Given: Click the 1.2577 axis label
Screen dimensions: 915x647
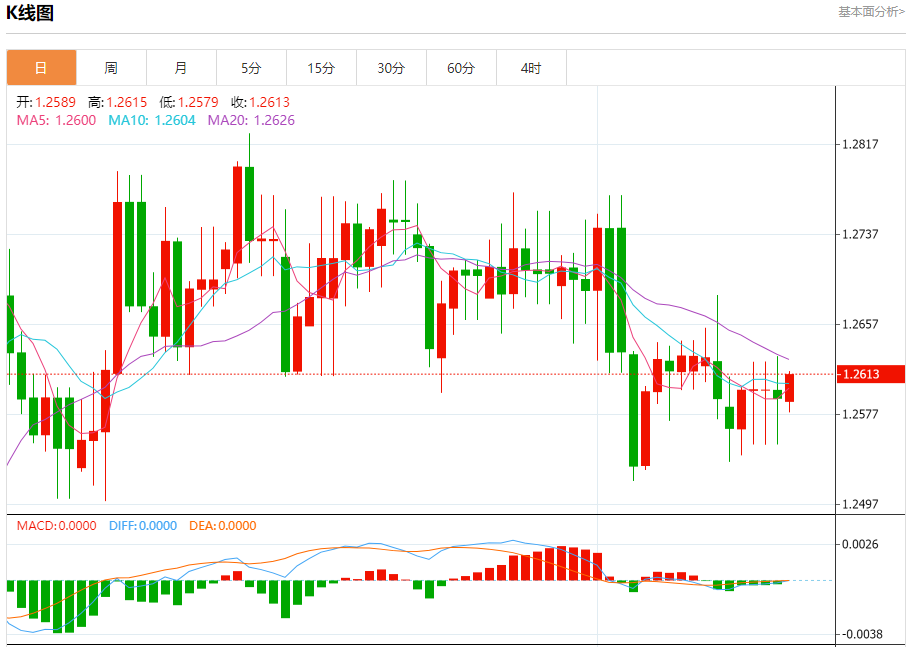Looking at the screenshot, I should click(860, 414).
